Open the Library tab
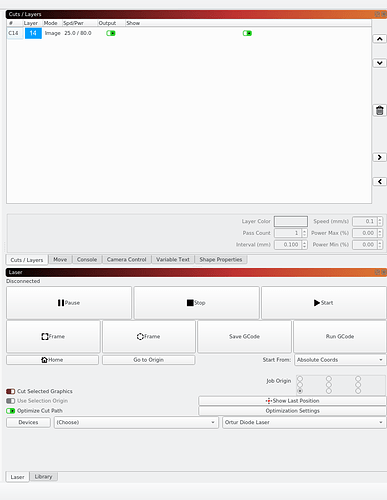 pos(43,477)
